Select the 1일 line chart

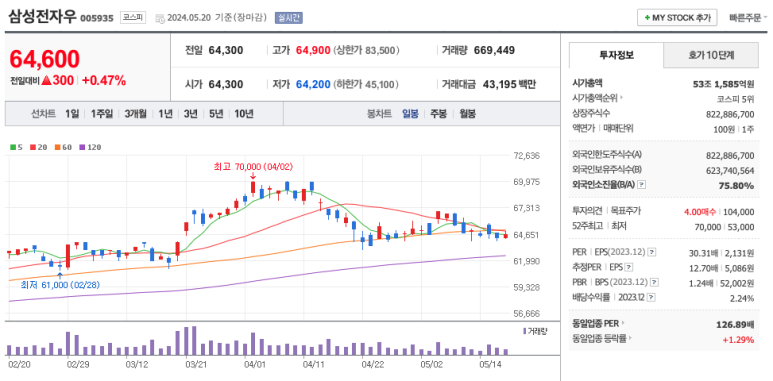pyautogui.click(x=72, y=114)
